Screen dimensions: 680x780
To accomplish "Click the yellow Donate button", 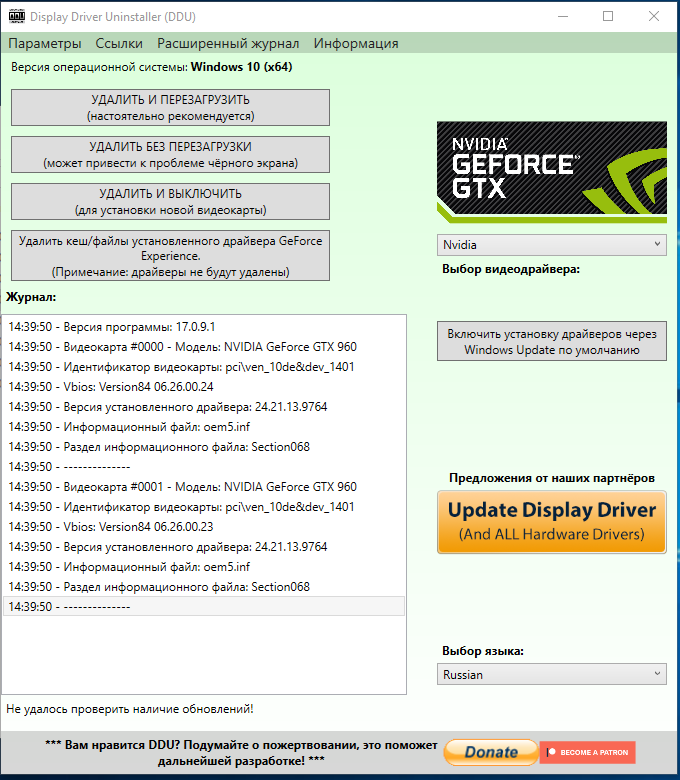I will pyautogui.click(x=491, y=752).
